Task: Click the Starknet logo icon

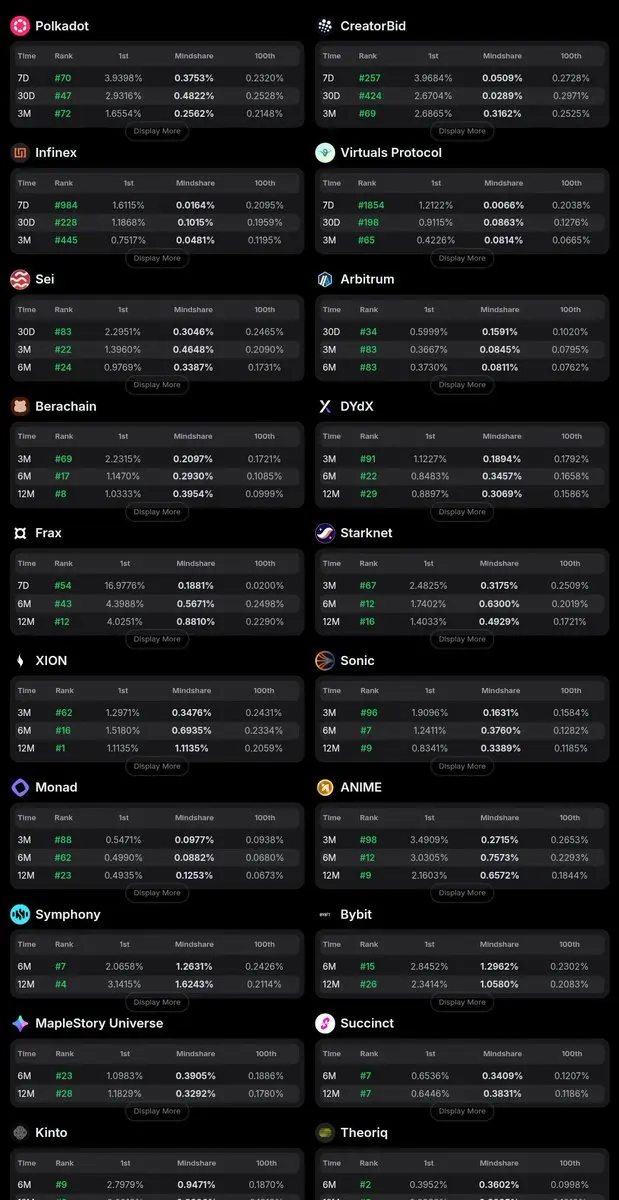Action: (x=325, y=533)
